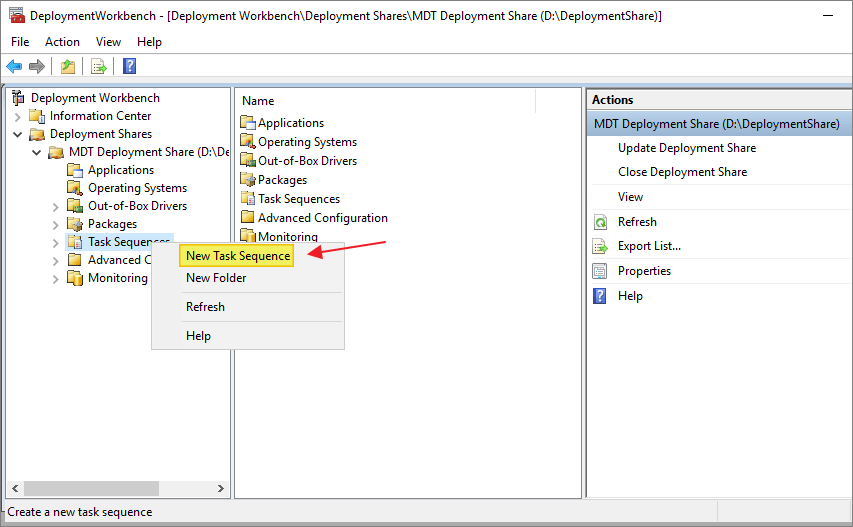This screenshot has height=527, width=853.
Task: Select Applications in the tree pane
Action: (121, 170)
